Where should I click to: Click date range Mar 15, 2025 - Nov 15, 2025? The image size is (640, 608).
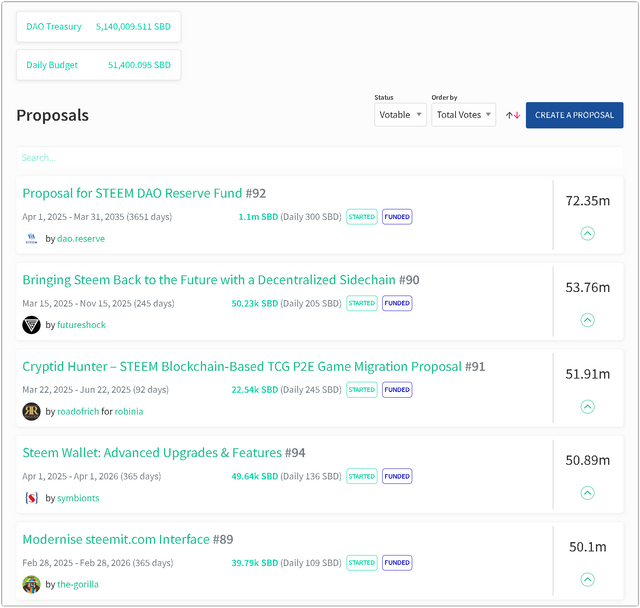pyautogui.click(x=98, y=303)
